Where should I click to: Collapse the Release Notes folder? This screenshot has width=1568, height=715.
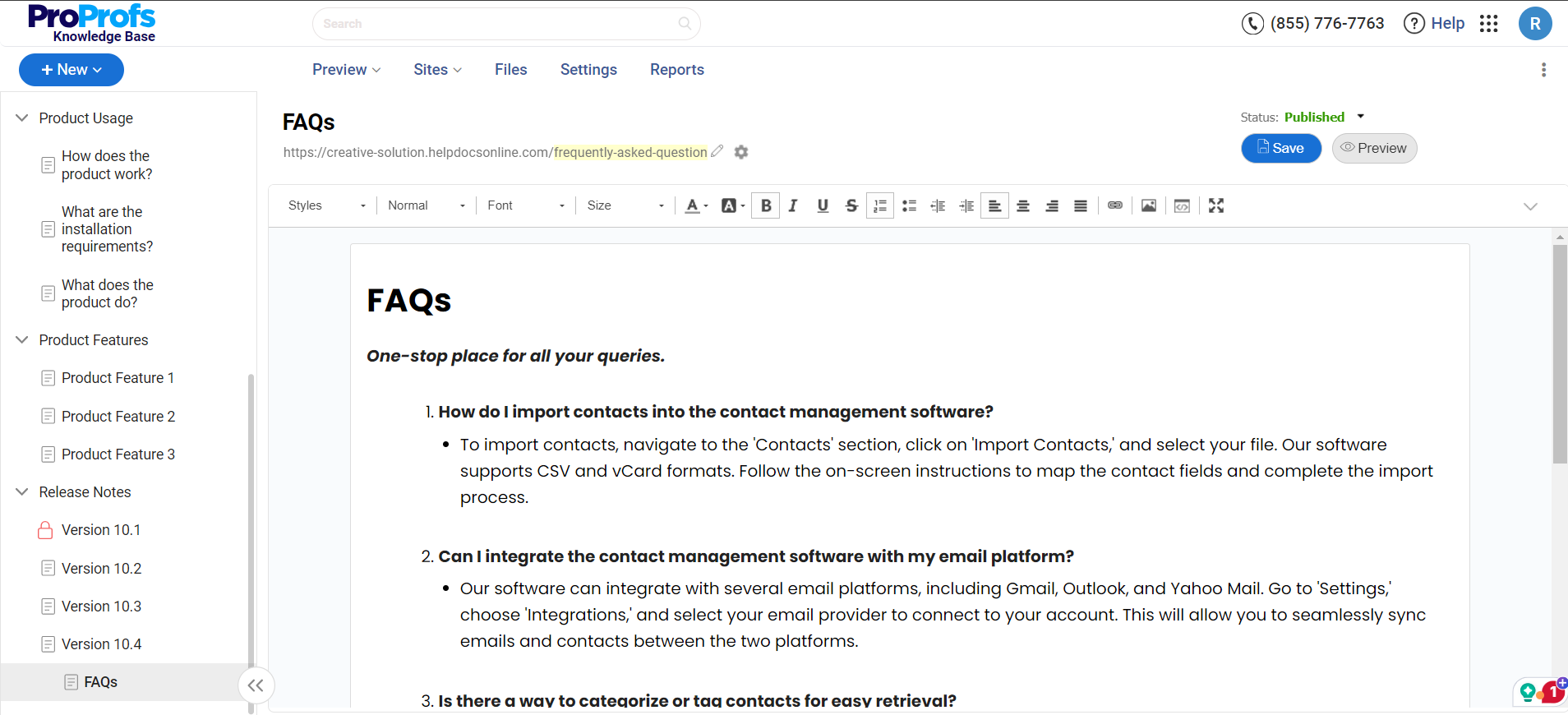tap(22, 492)
